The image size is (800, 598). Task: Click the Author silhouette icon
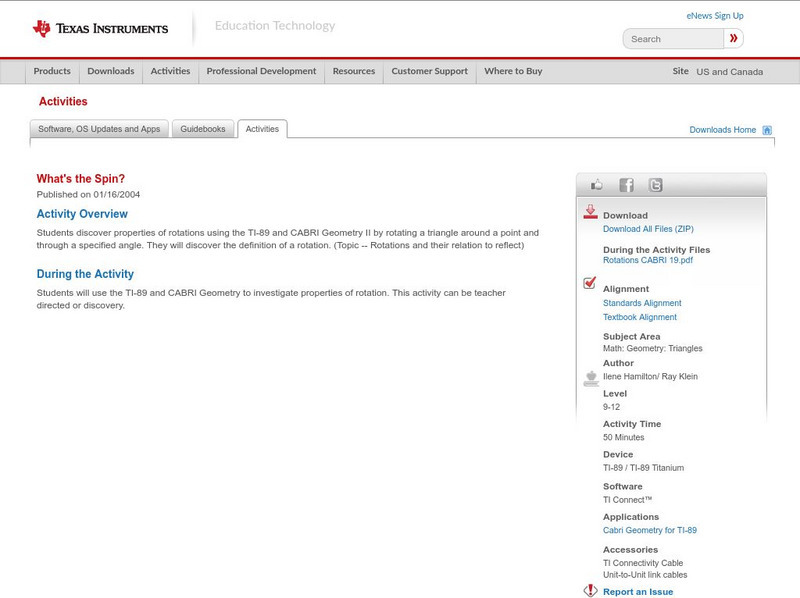click(590, 379)
